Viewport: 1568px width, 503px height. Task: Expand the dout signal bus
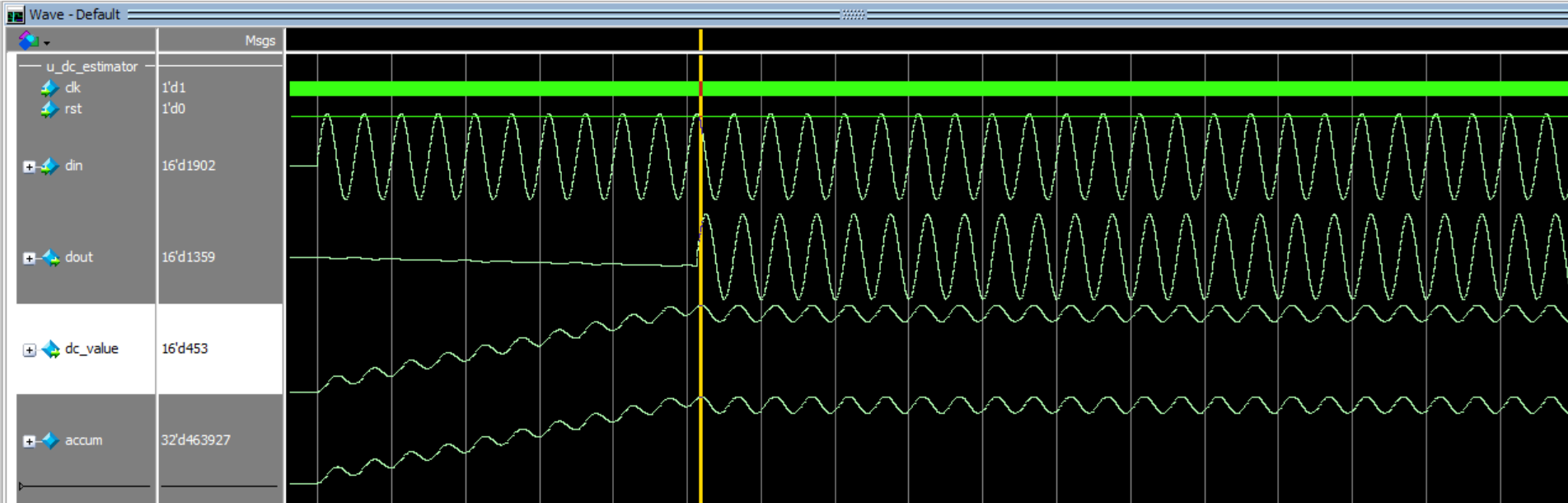click(x=29, y=258)
